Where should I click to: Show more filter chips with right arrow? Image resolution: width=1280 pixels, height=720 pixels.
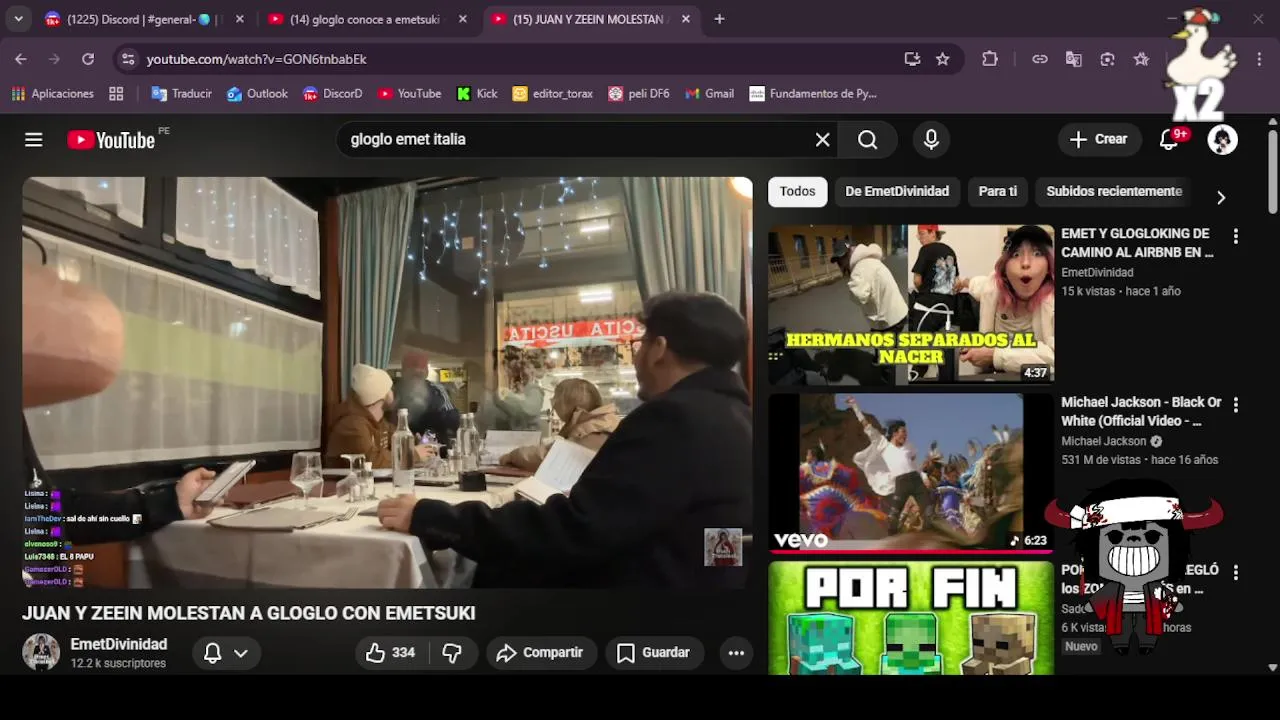coord(1221,197)
